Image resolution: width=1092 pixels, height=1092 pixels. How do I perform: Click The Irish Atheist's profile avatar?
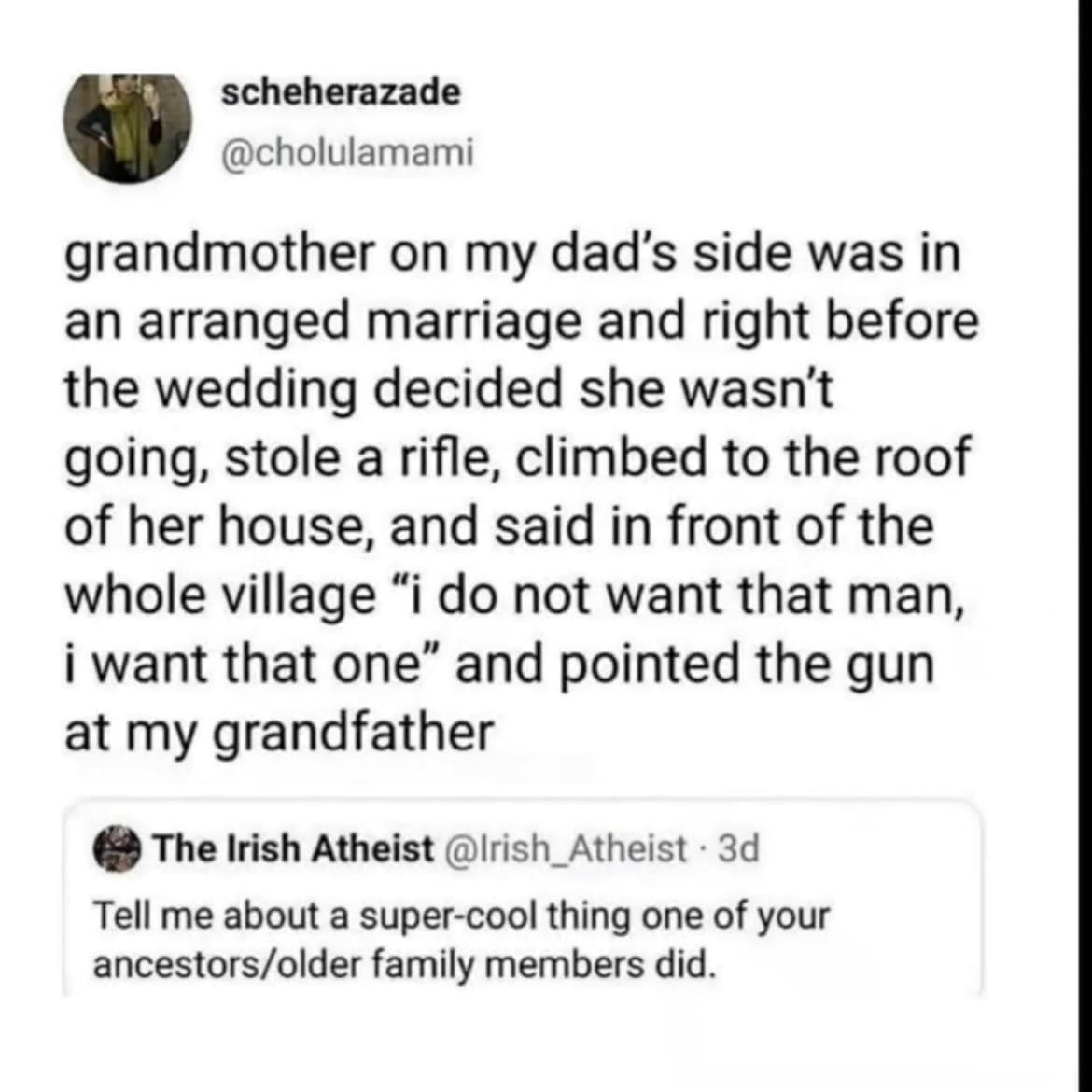[x=119, y=849]
